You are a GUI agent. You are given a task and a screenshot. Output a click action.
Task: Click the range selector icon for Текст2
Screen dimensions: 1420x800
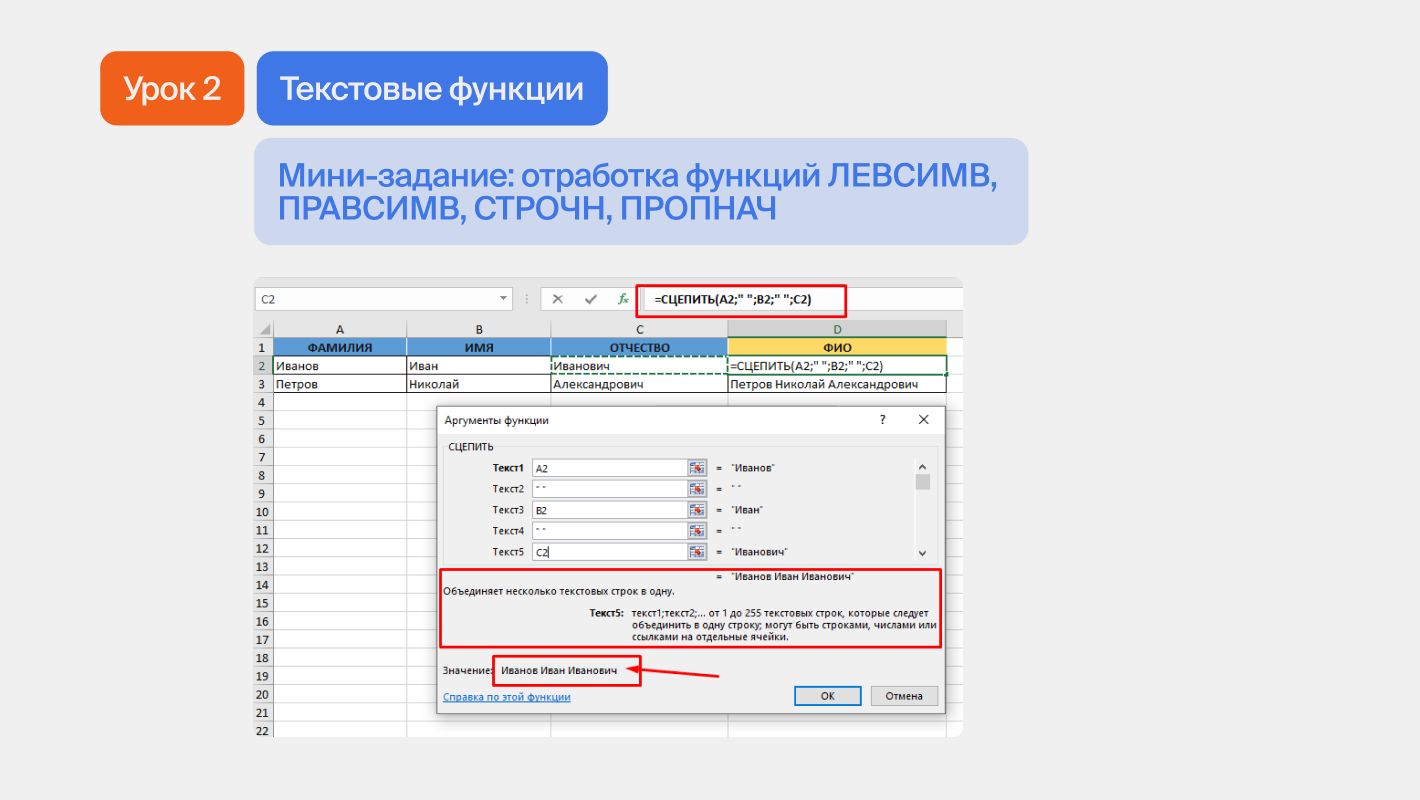pyautogui.click(x=697, y=489)
